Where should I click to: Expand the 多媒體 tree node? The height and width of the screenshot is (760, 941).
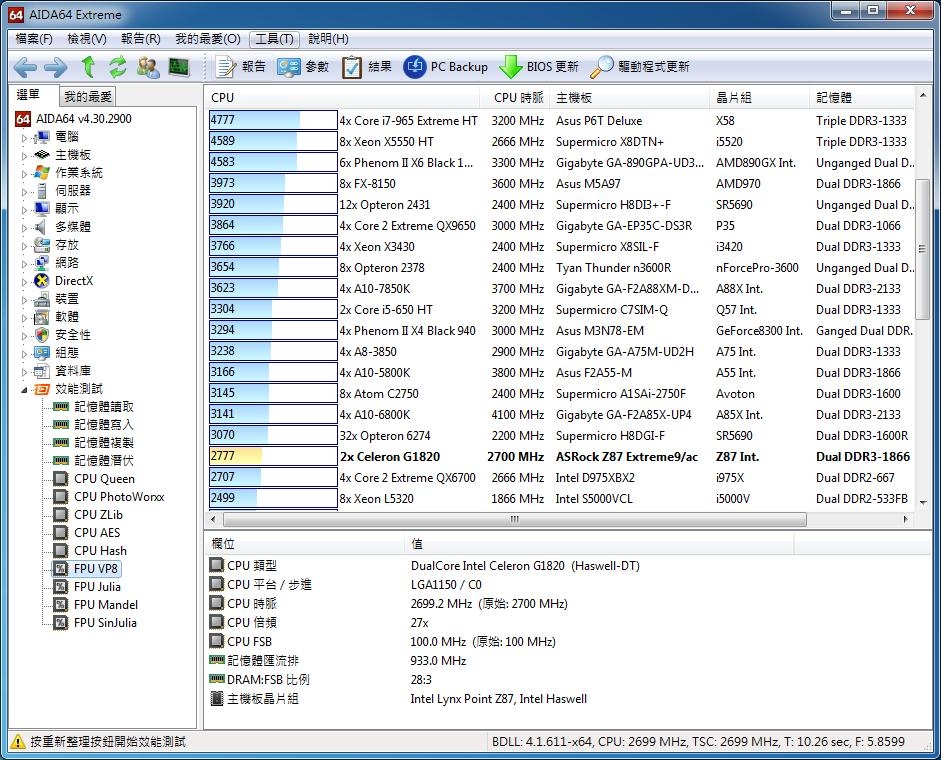coord(24,228)
